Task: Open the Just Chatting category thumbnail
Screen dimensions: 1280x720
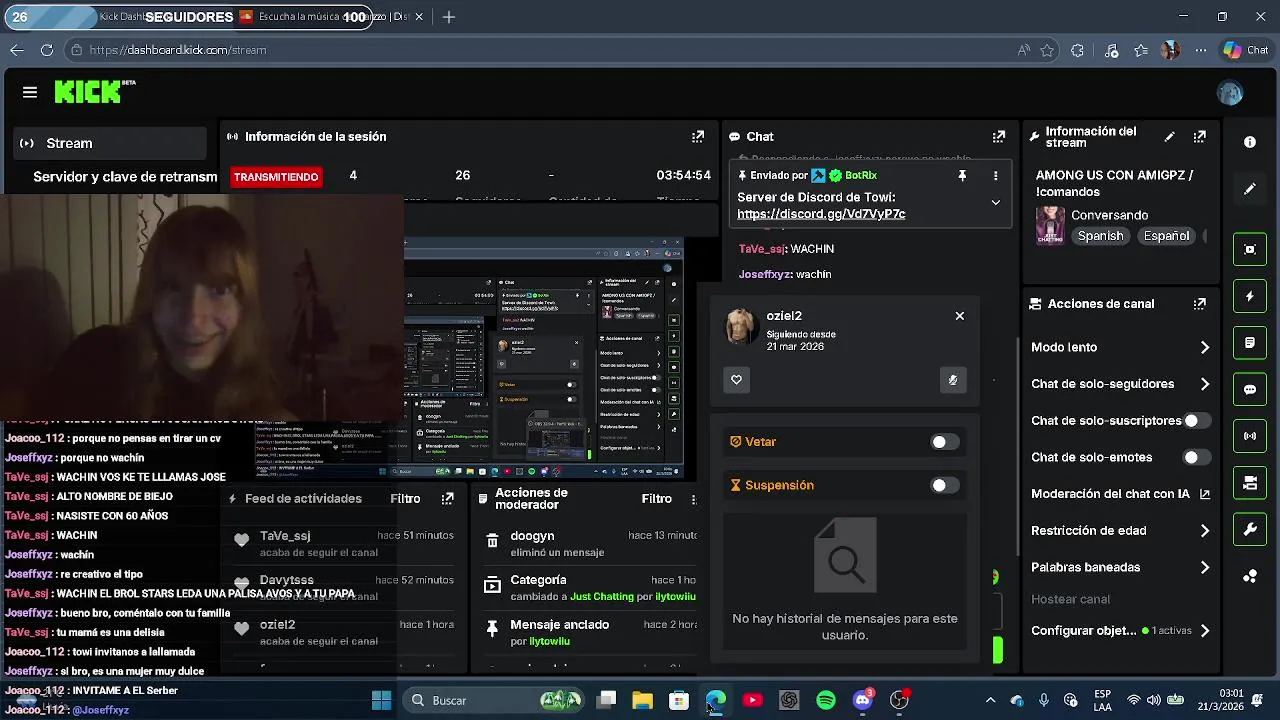Action: [1050, 226]
